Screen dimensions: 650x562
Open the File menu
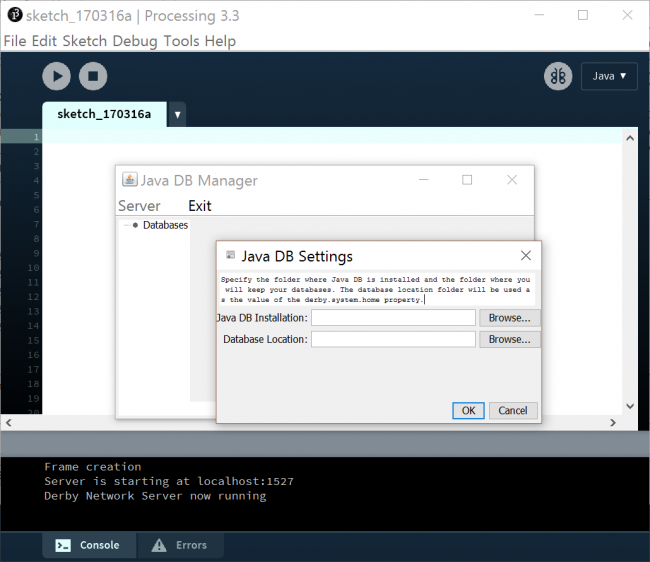(15, 41)
